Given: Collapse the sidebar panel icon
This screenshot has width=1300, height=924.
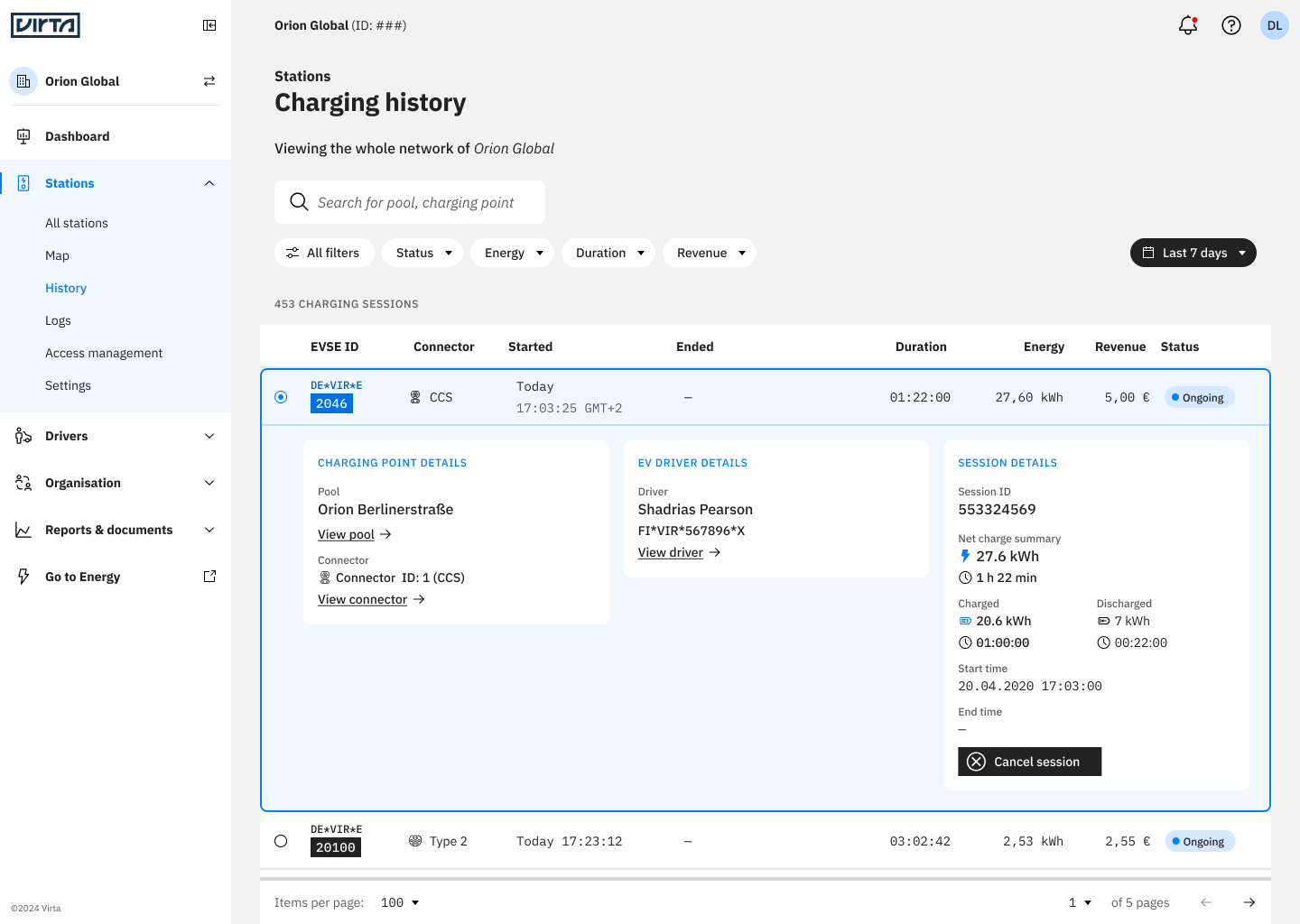Looking at the screenshot, I should coord(209,25).
